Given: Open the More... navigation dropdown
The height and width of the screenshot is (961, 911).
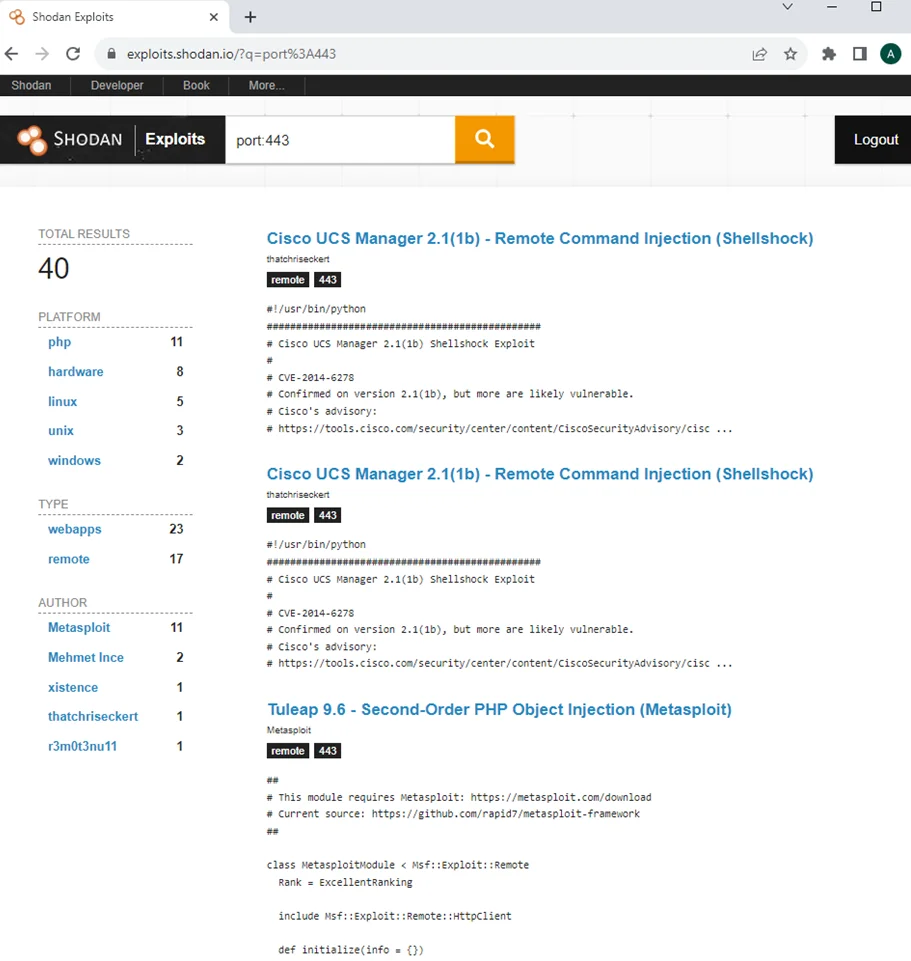Looking at the screenshot, I should coord(264,85).
